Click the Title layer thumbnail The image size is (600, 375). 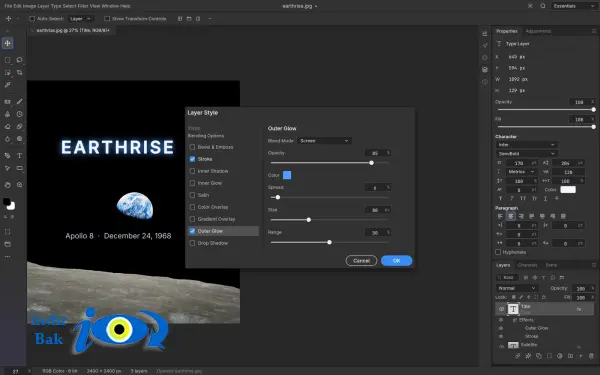[513, 309]
